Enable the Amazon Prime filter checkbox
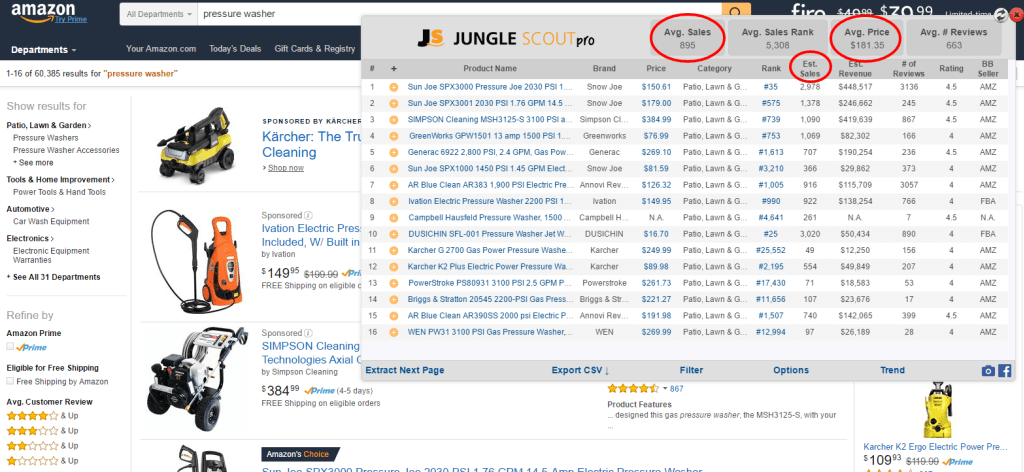 point(10,347)
